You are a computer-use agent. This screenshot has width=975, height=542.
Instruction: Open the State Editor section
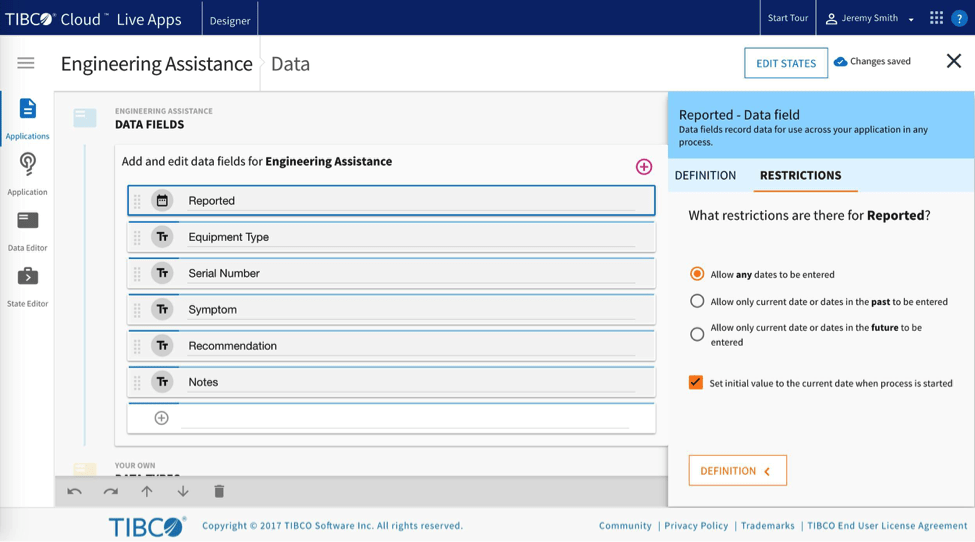pyautogui.click(x=27, y=286)
